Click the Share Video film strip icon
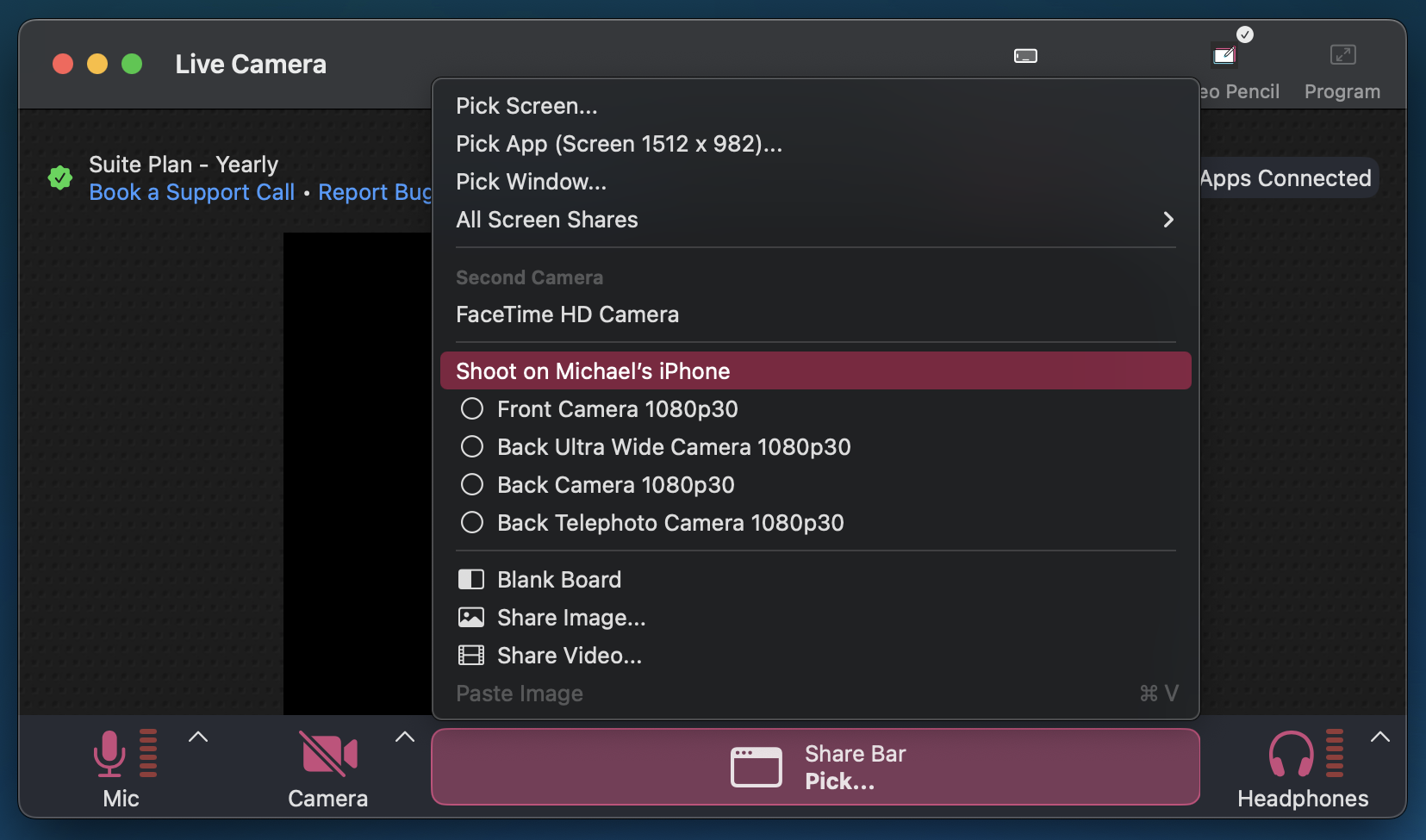 point(470,655)
